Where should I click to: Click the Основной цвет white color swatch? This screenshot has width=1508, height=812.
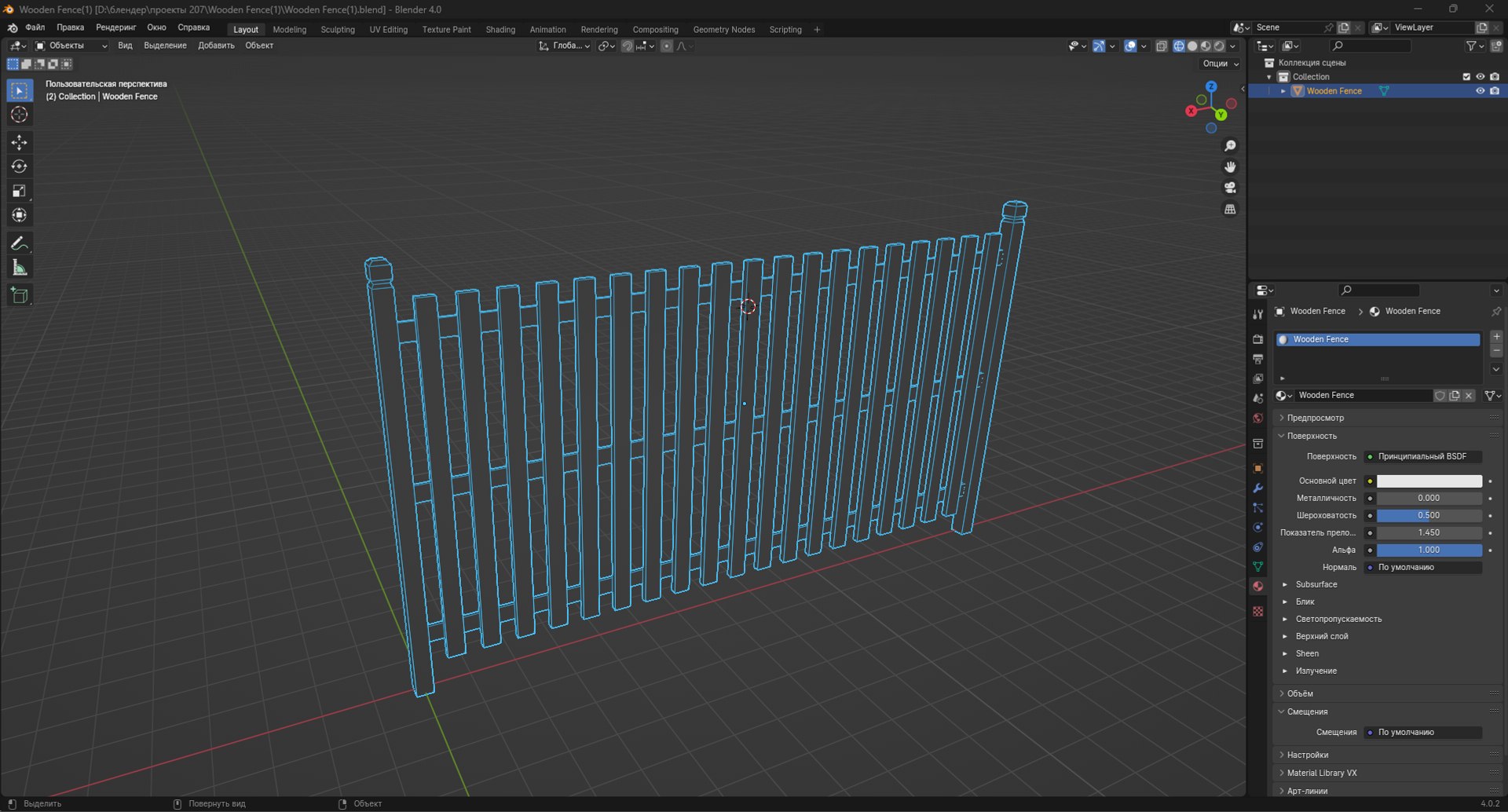tap(1429, 481)
